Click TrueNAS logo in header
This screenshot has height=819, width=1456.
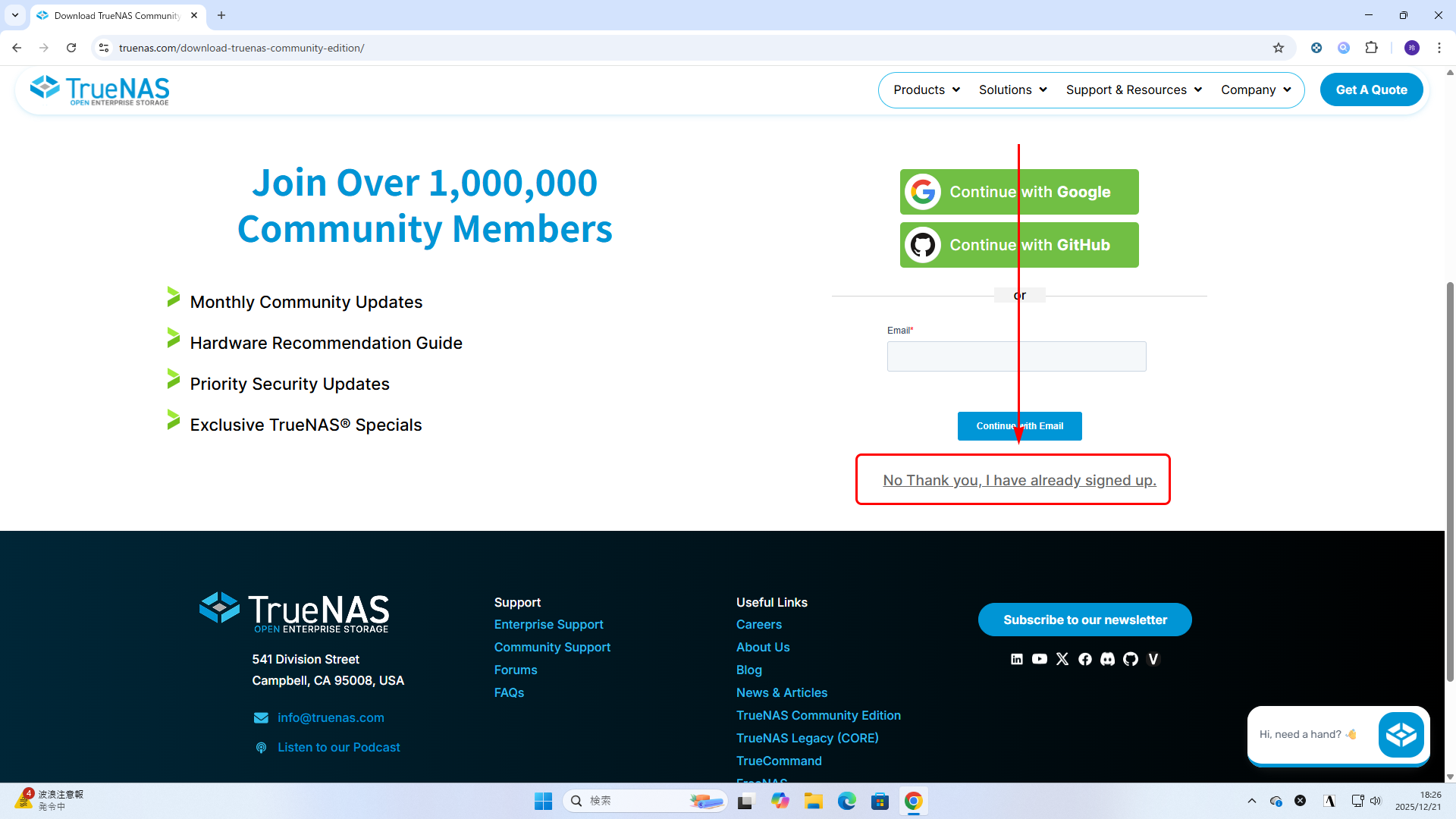pyautogui.click(x=99, y=90)
